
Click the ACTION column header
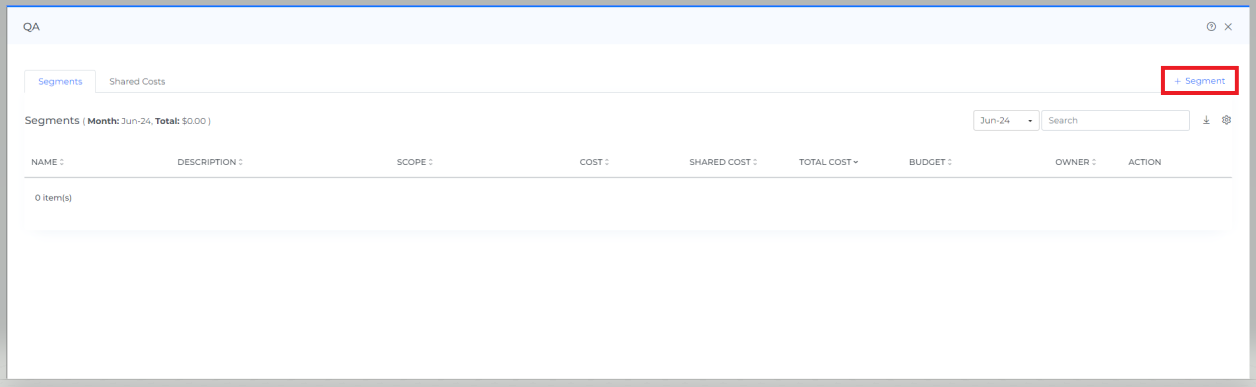(1144, 162)
